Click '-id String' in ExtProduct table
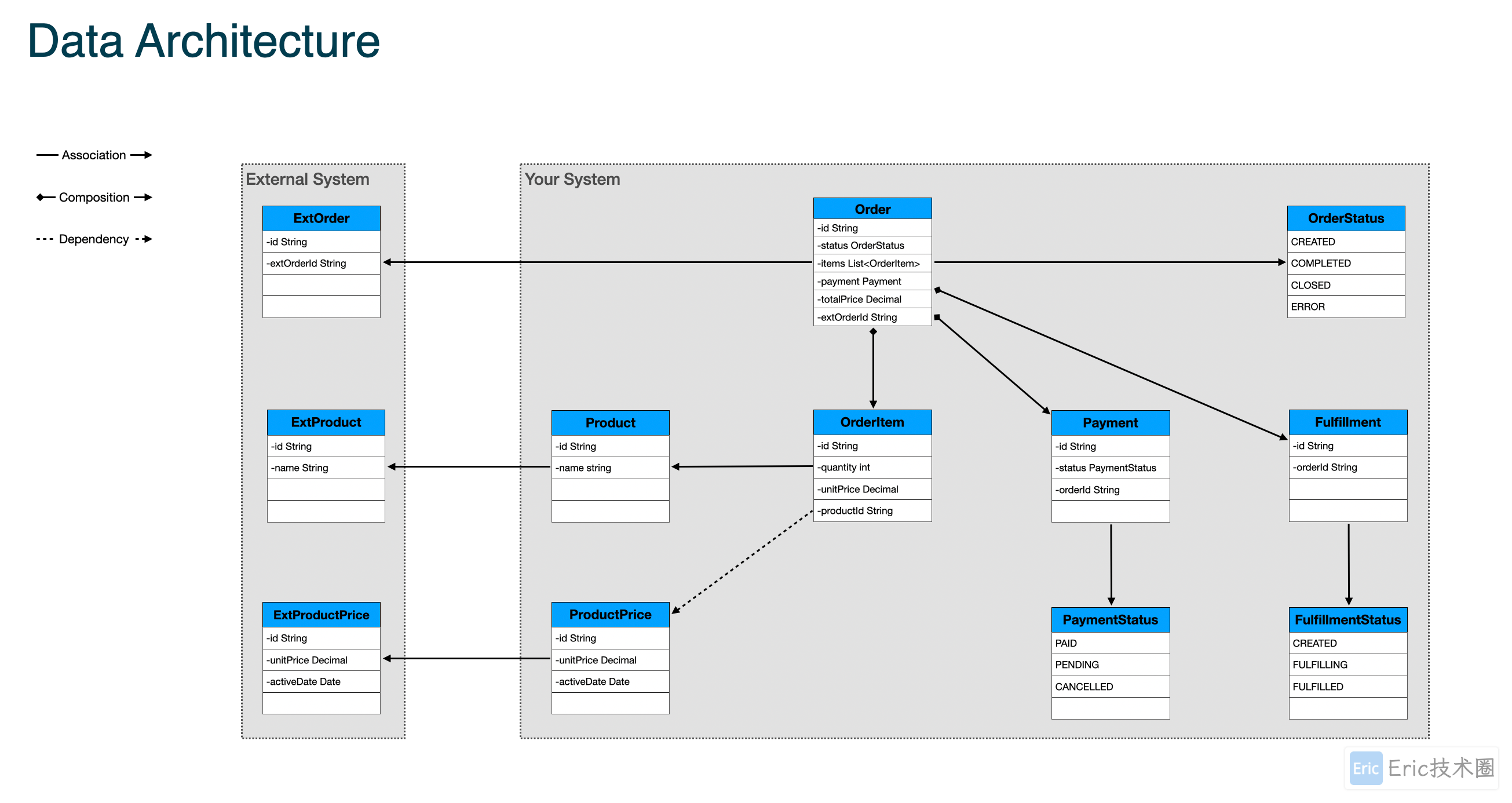The image size is (1512, 803). click(326, 446)
